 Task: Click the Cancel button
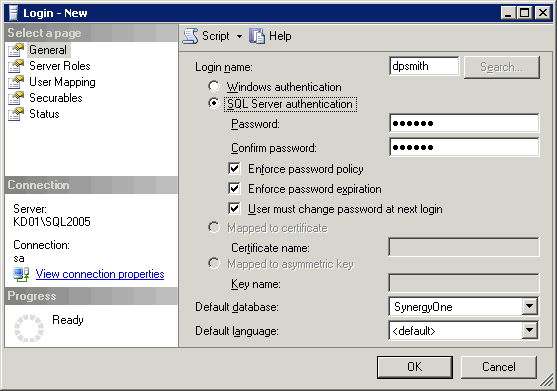(x=498, y=367)
